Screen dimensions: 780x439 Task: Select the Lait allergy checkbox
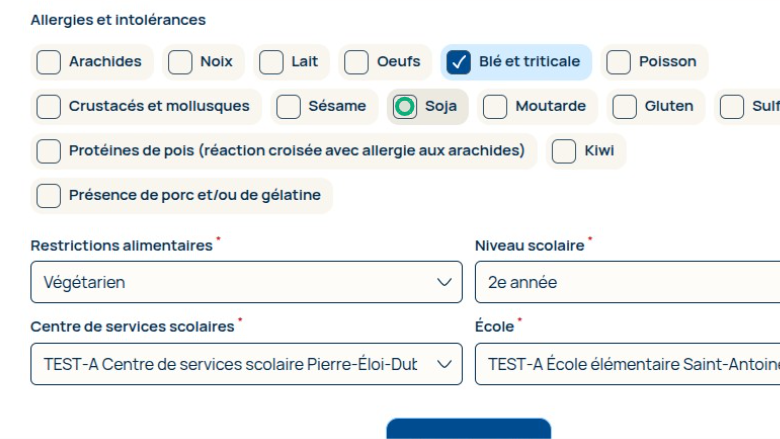pos(271,62)
